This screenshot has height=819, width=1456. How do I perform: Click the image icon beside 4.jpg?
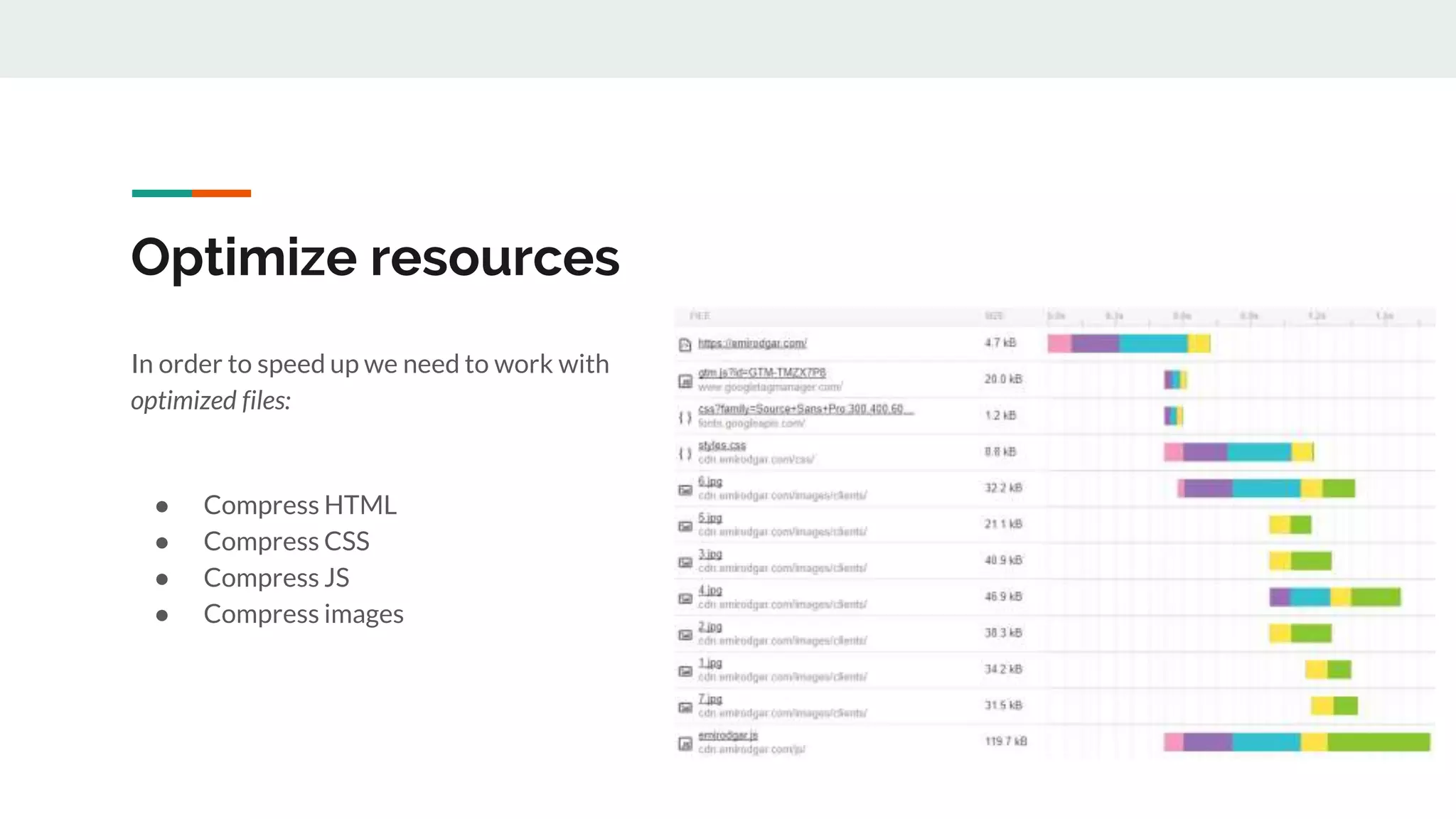point(685,599)
